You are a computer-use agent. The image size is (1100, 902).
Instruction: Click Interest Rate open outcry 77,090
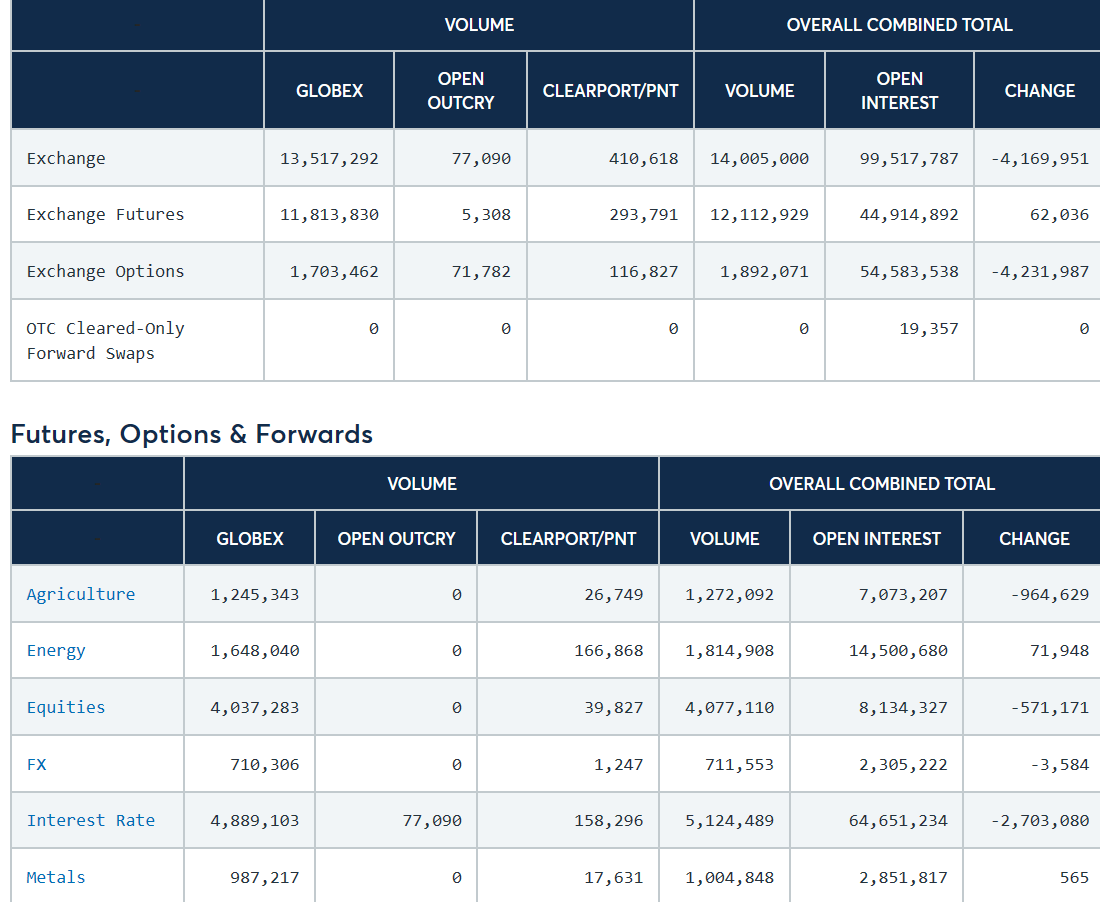pyautogui.click(x=432, y=821)
